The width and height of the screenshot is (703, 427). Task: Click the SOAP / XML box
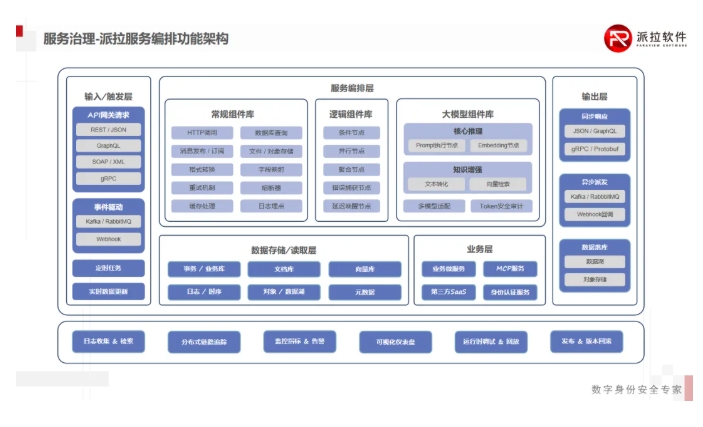tap(108, 162)
